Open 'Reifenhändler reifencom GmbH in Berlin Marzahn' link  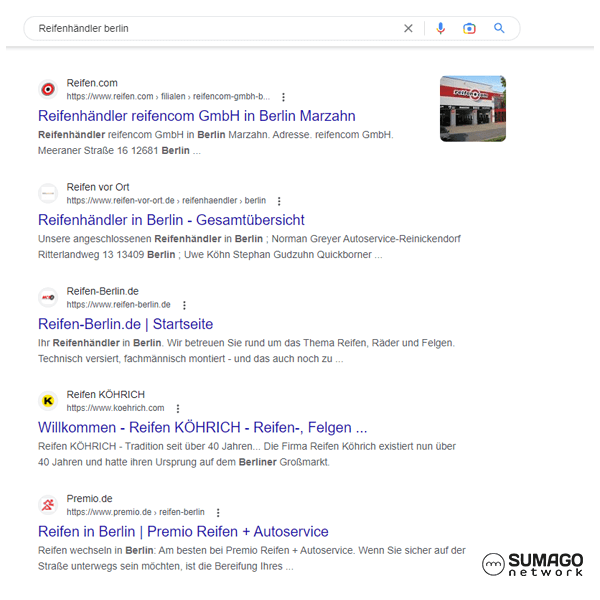coord(197,116)
